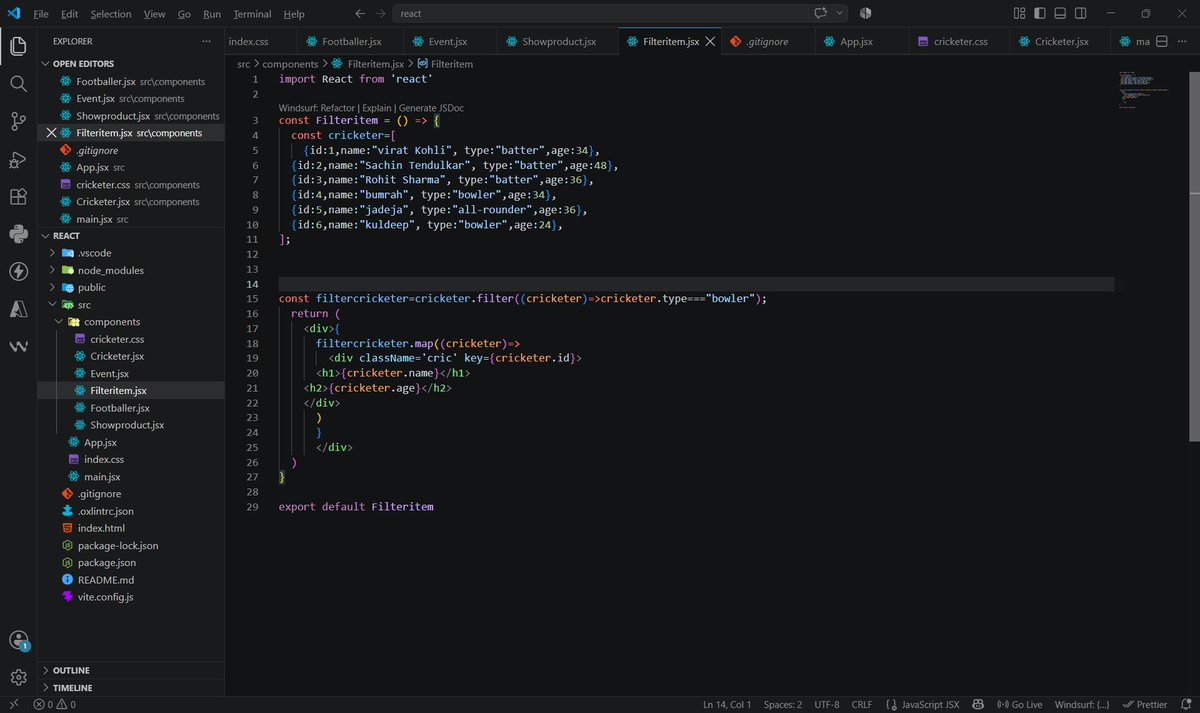1200x713 pixels.
Task: Open Footballer.jsx in components folder
Action: pyautogui.click(x=119, y=408)
